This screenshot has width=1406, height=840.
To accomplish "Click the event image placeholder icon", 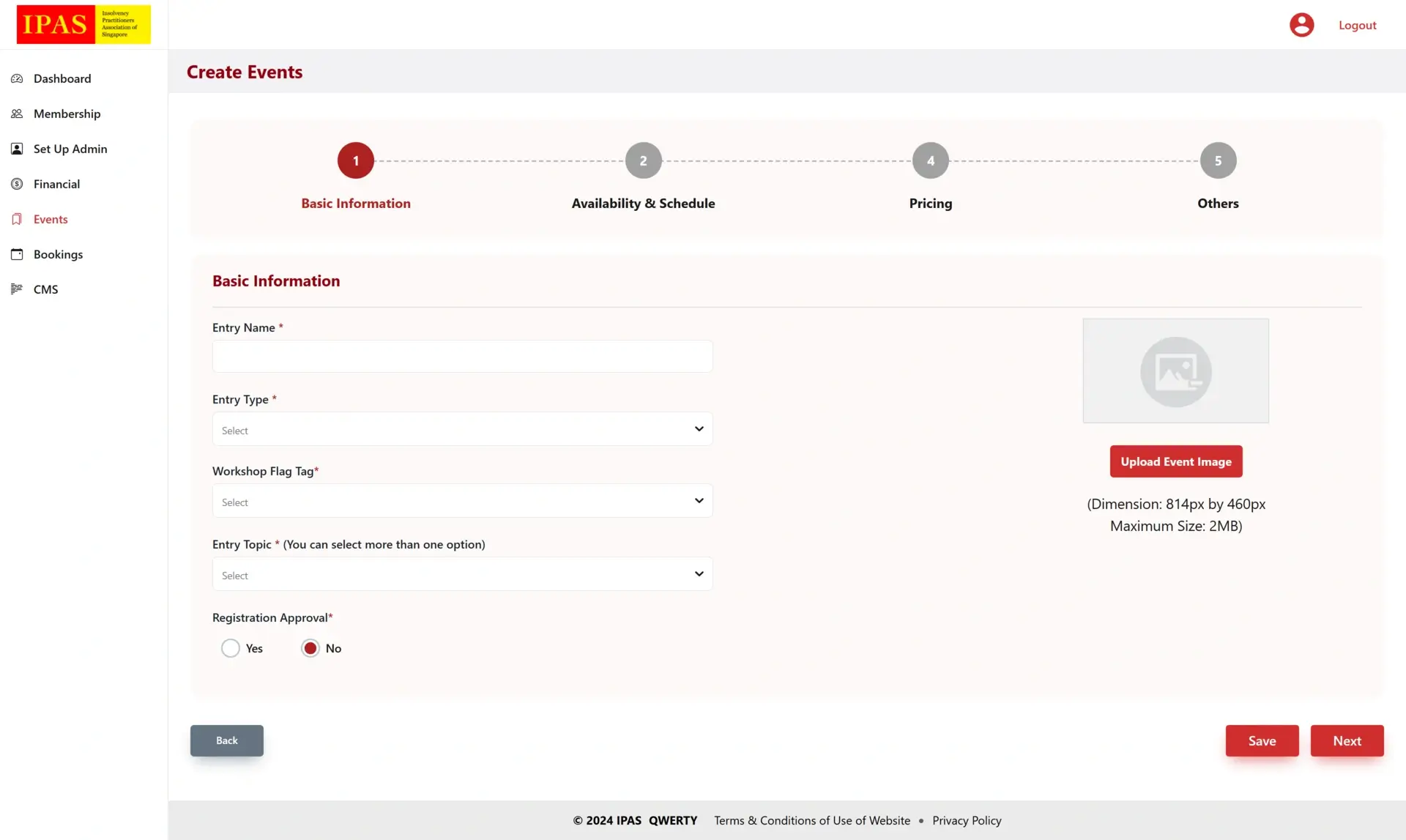I will [1175, 371].
